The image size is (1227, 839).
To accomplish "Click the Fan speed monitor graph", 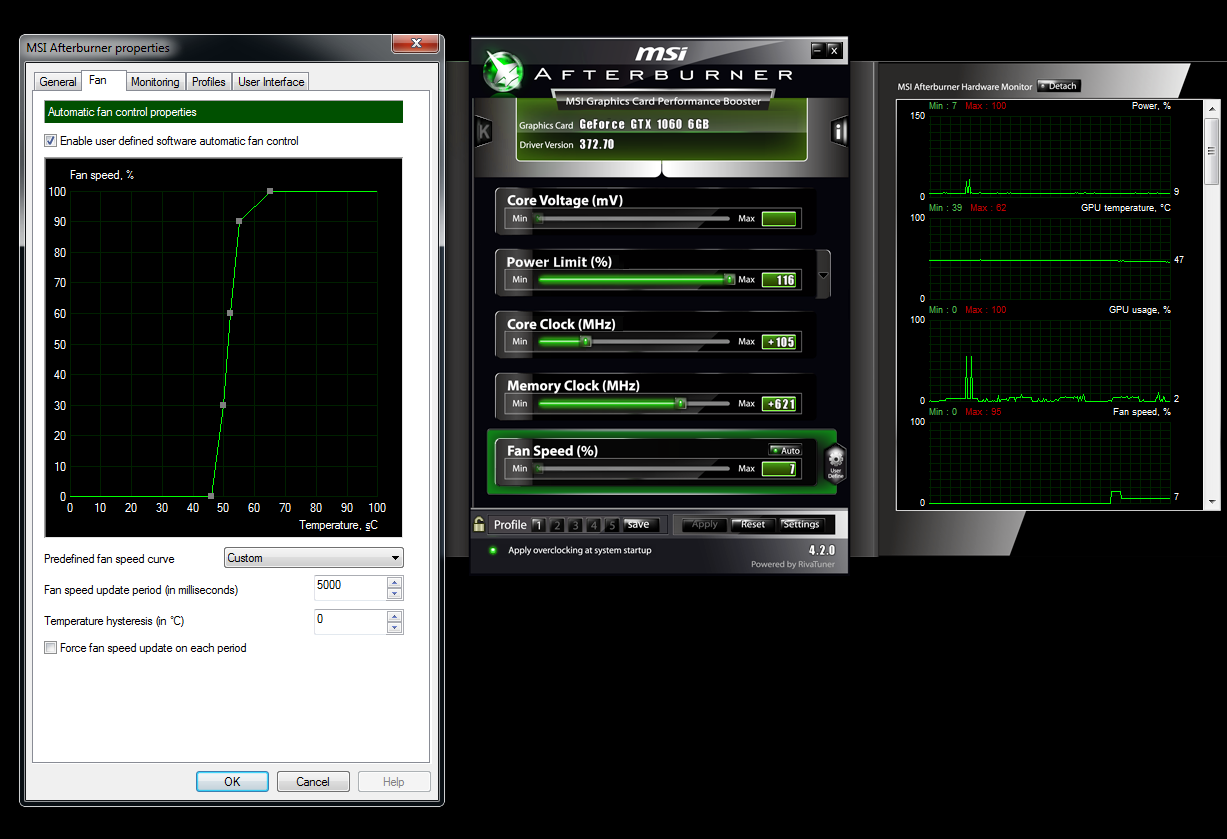I will click(x=1049, y=462).
